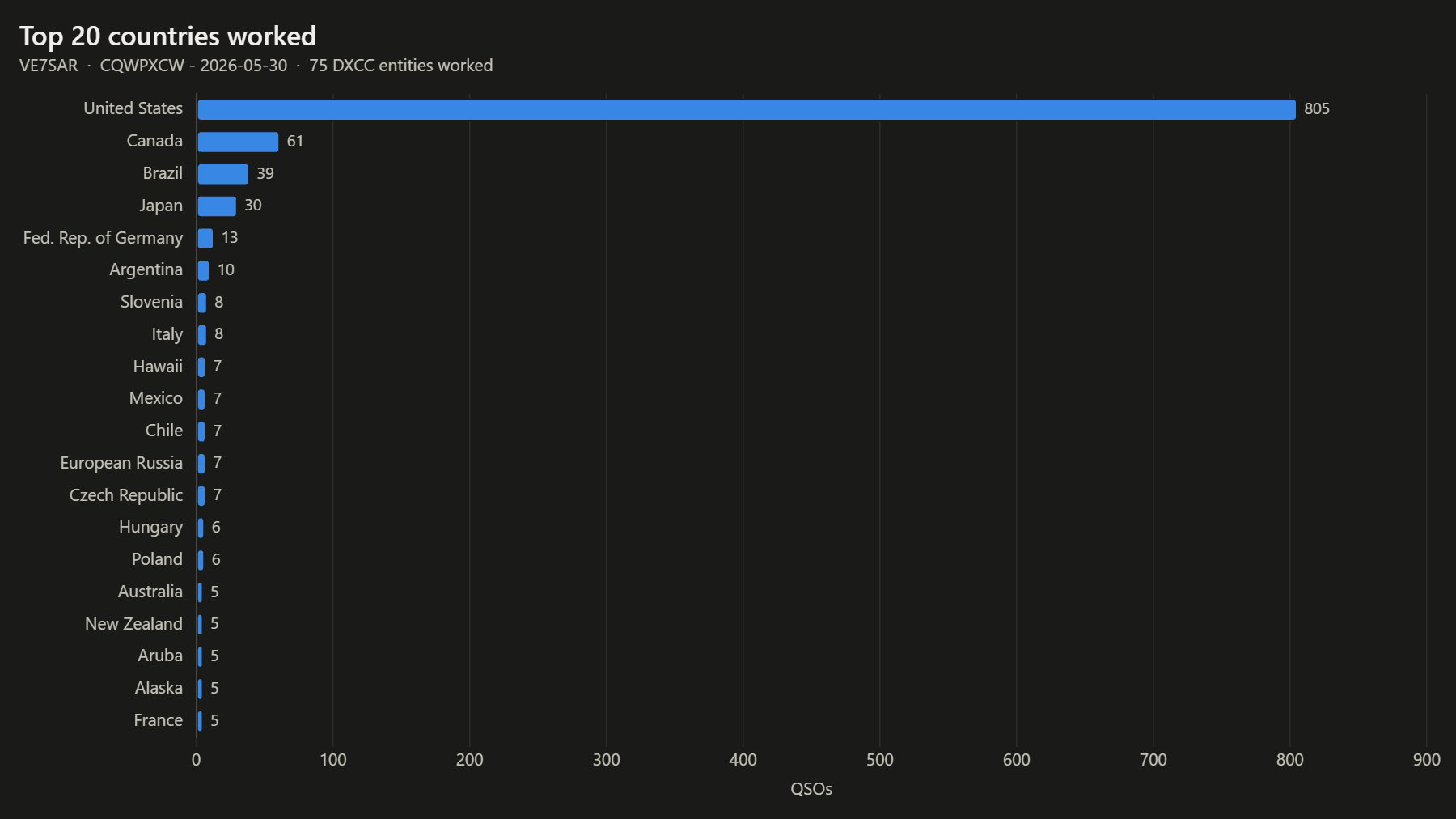Click the 'Slovenia' label
Viewport: 1456px width, 819px height.
[x=151, y=302]
